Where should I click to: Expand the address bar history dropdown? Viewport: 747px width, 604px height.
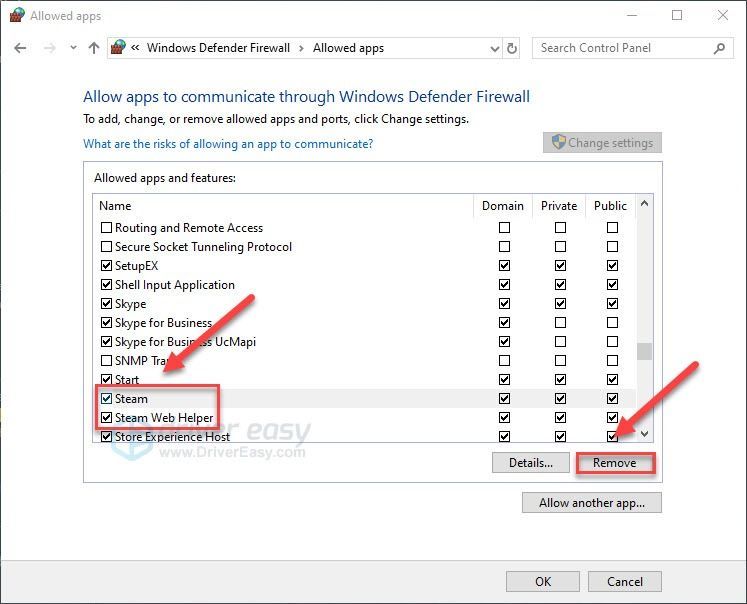(x=495, y=49)
